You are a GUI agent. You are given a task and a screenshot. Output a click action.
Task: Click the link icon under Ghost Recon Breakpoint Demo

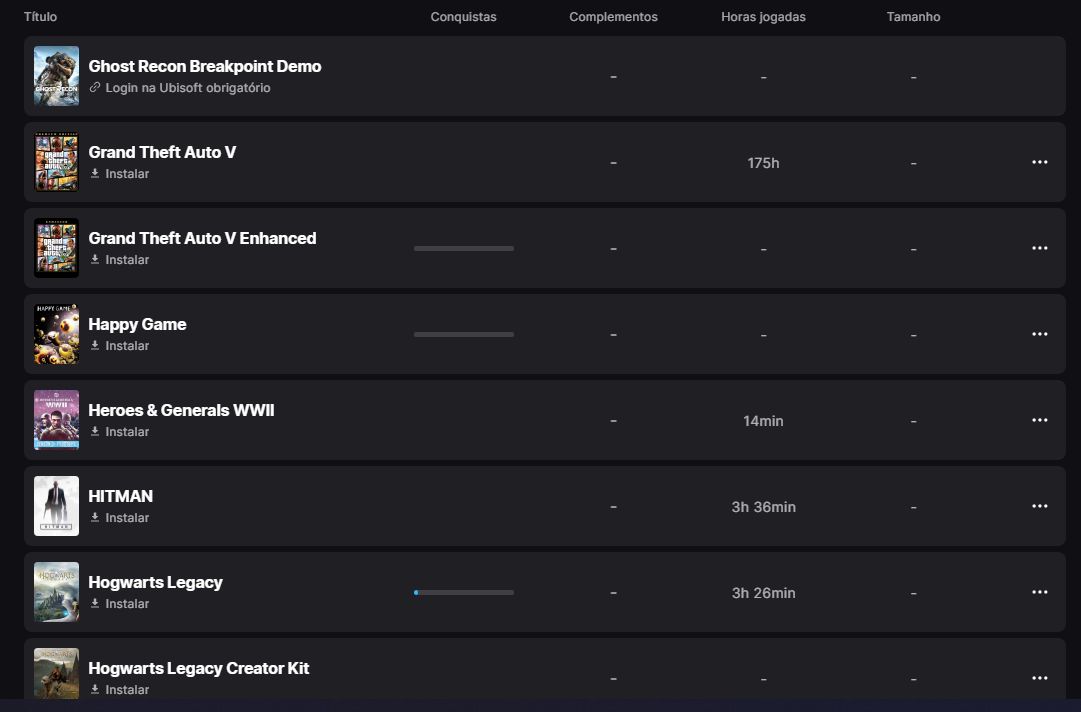[95, 88]
